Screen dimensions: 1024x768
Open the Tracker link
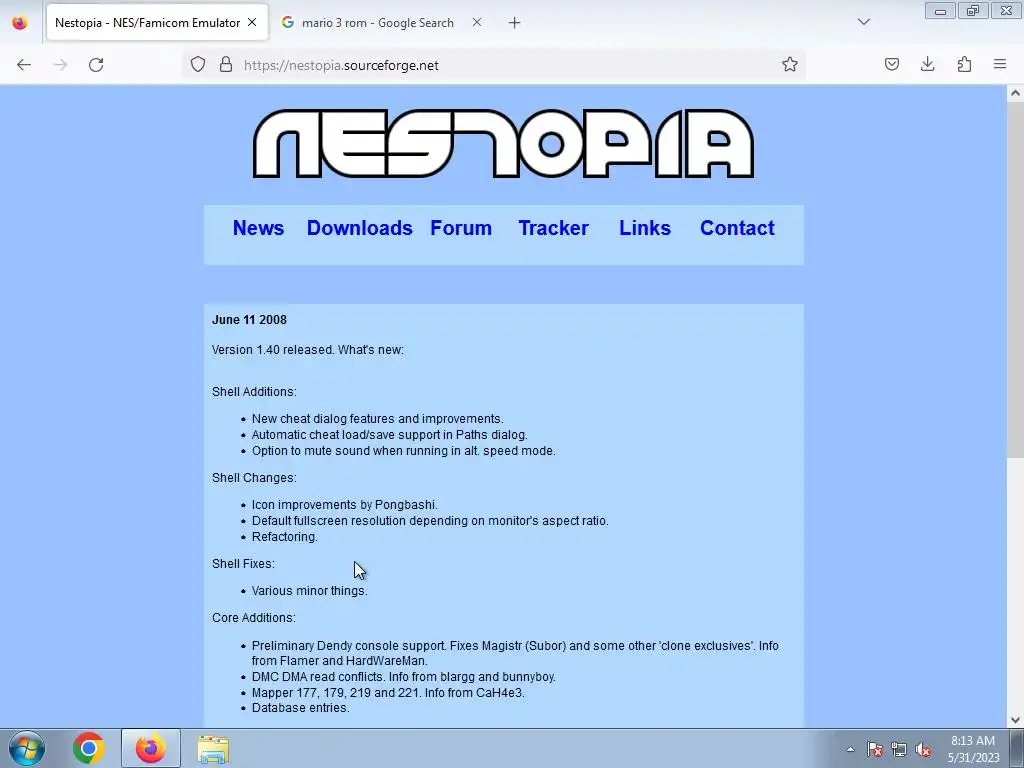click(x=554, y=228)
